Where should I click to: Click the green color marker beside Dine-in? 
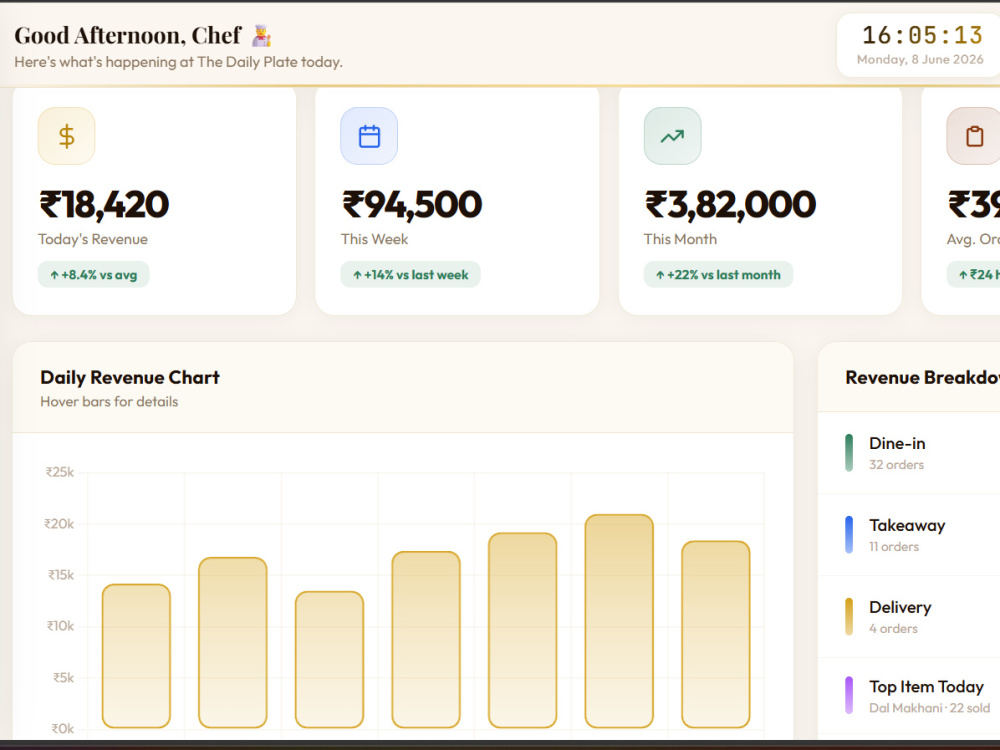849,453
